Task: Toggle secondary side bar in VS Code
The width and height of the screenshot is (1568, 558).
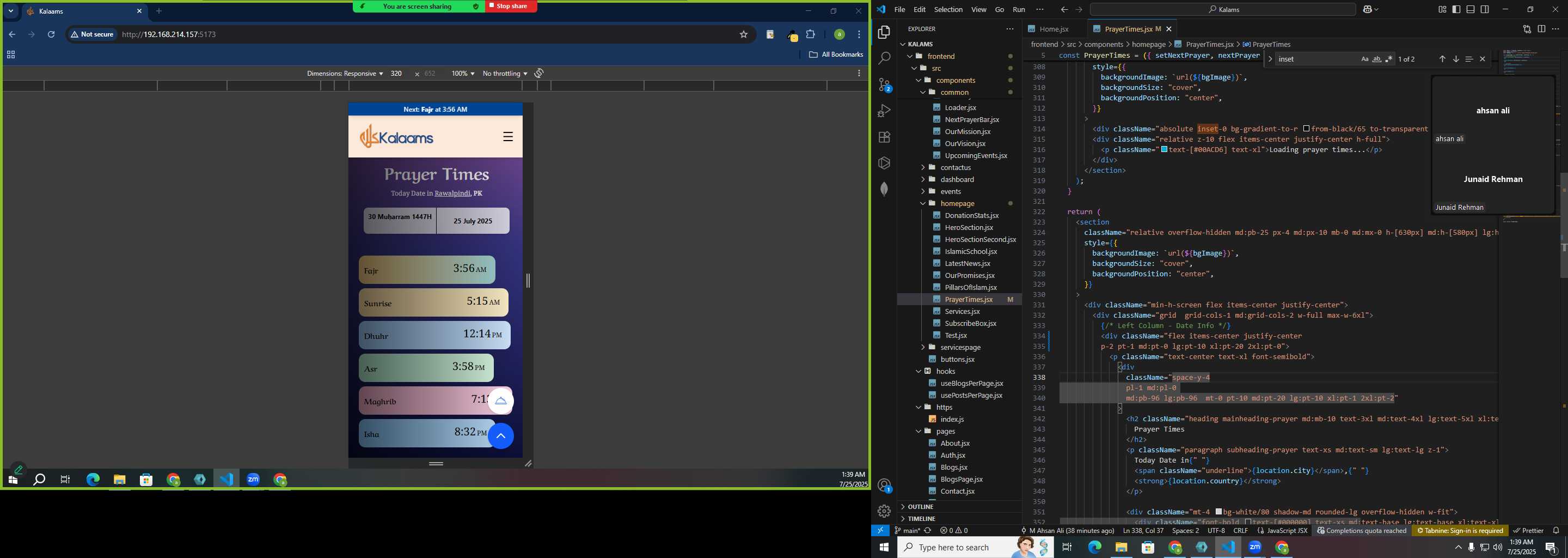Action: [1485, 10]
